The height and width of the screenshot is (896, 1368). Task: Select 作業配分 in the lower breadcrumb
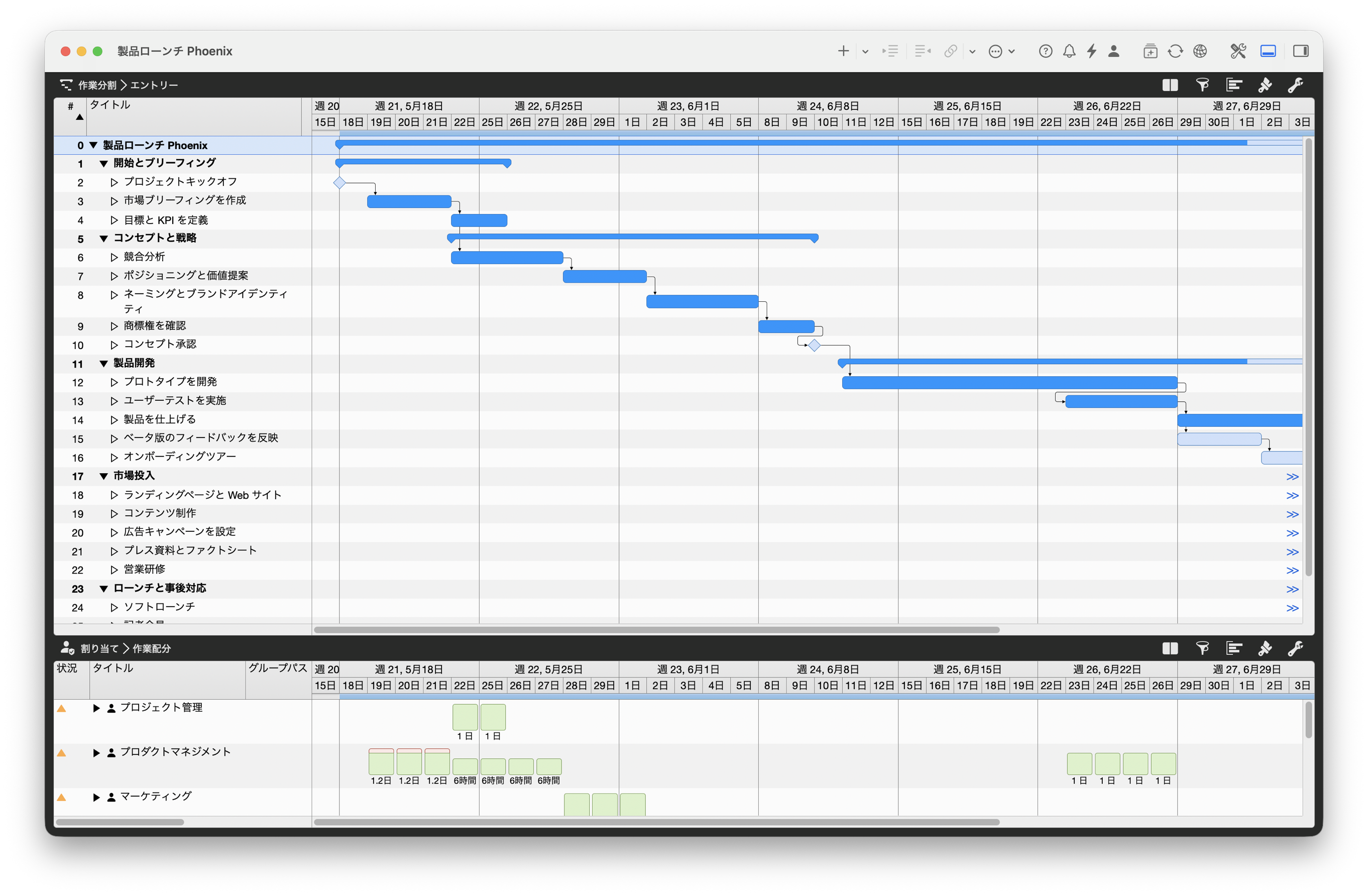[x=152, y=648]
